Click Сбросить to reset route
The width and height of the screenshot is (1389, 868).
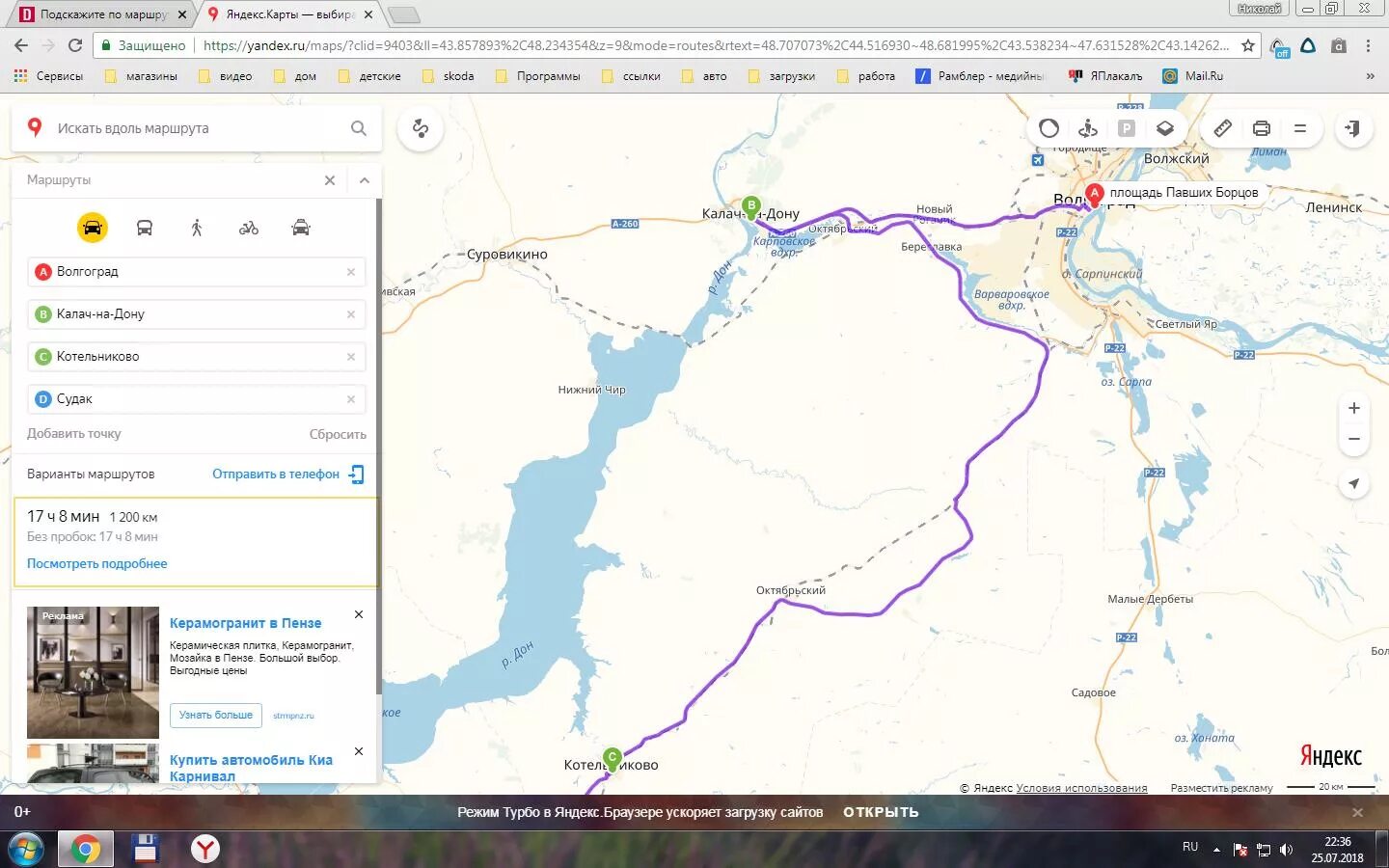coord(338,435)
